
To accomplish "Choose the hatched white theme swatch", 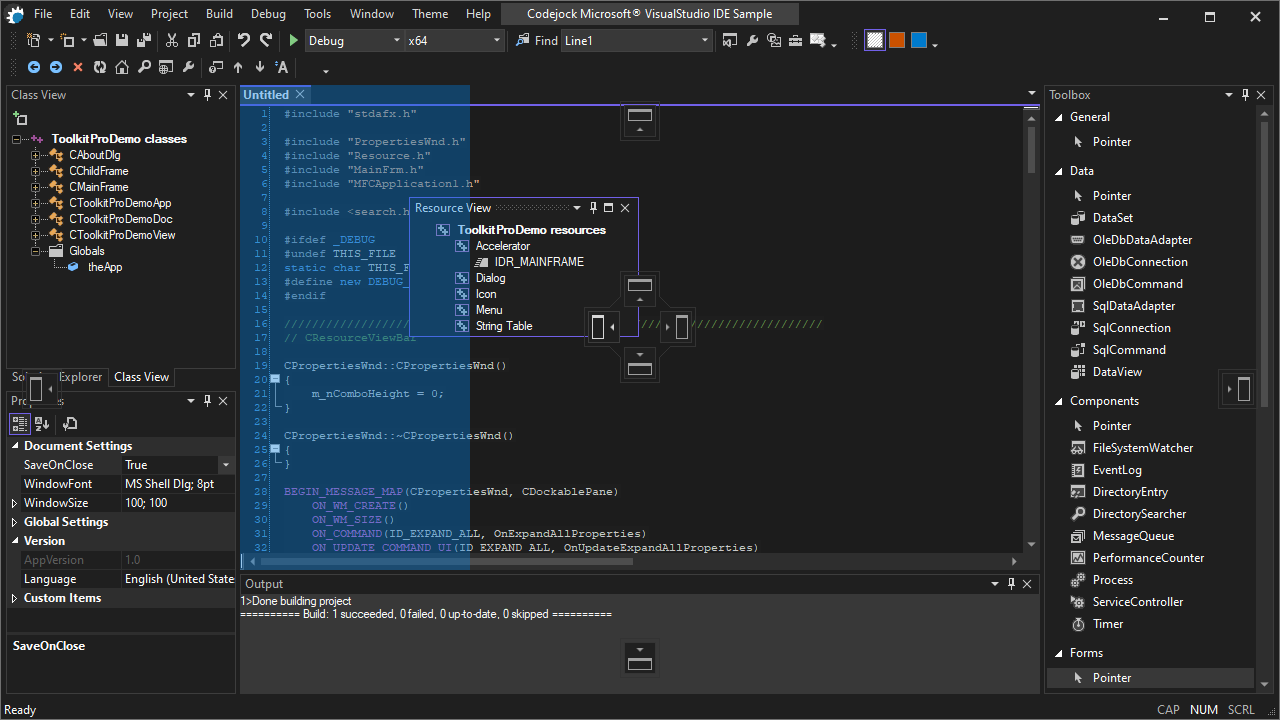I will point(875,41).
